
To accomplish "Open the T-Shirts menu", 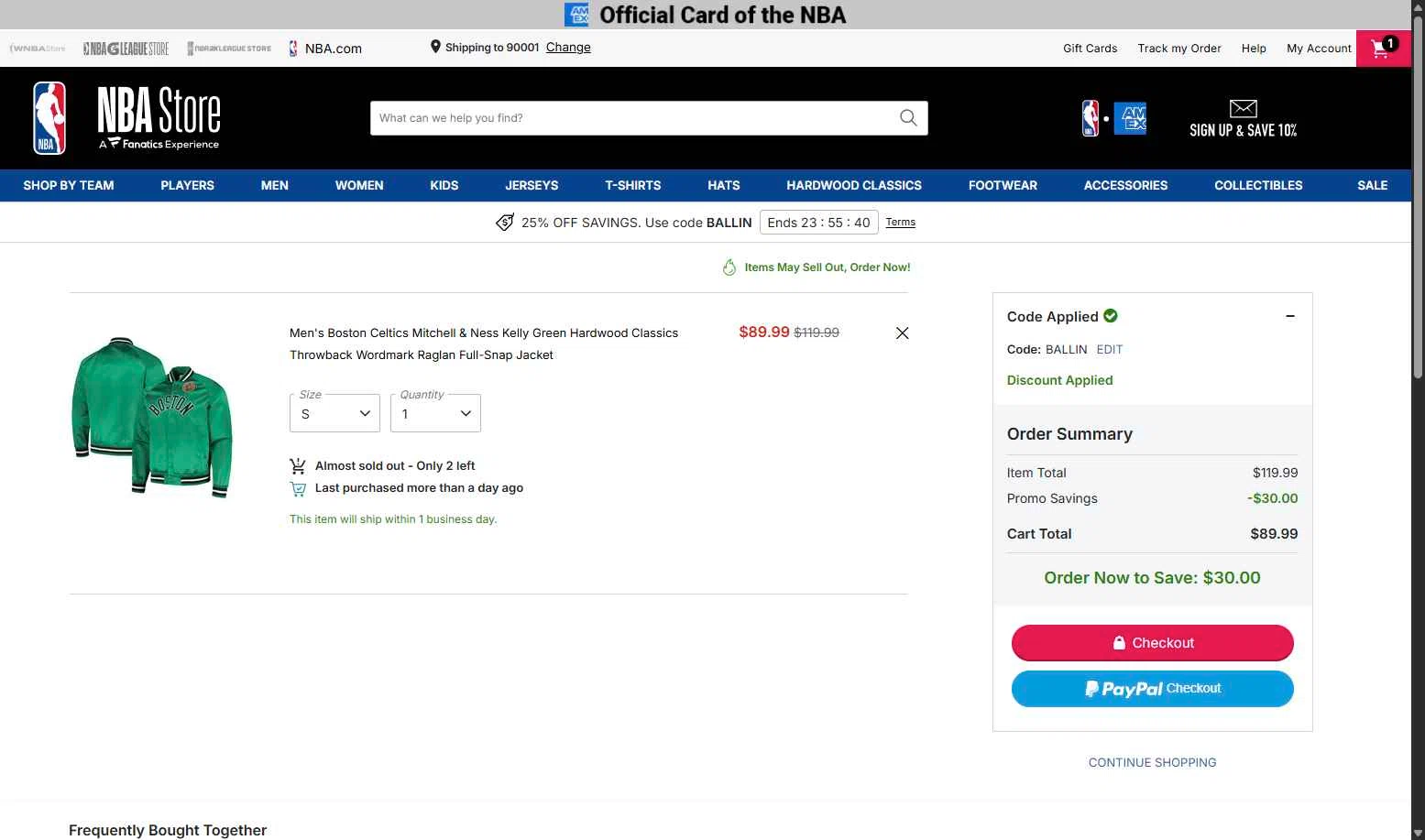I will pyautogui.click(x=633, y=185).
